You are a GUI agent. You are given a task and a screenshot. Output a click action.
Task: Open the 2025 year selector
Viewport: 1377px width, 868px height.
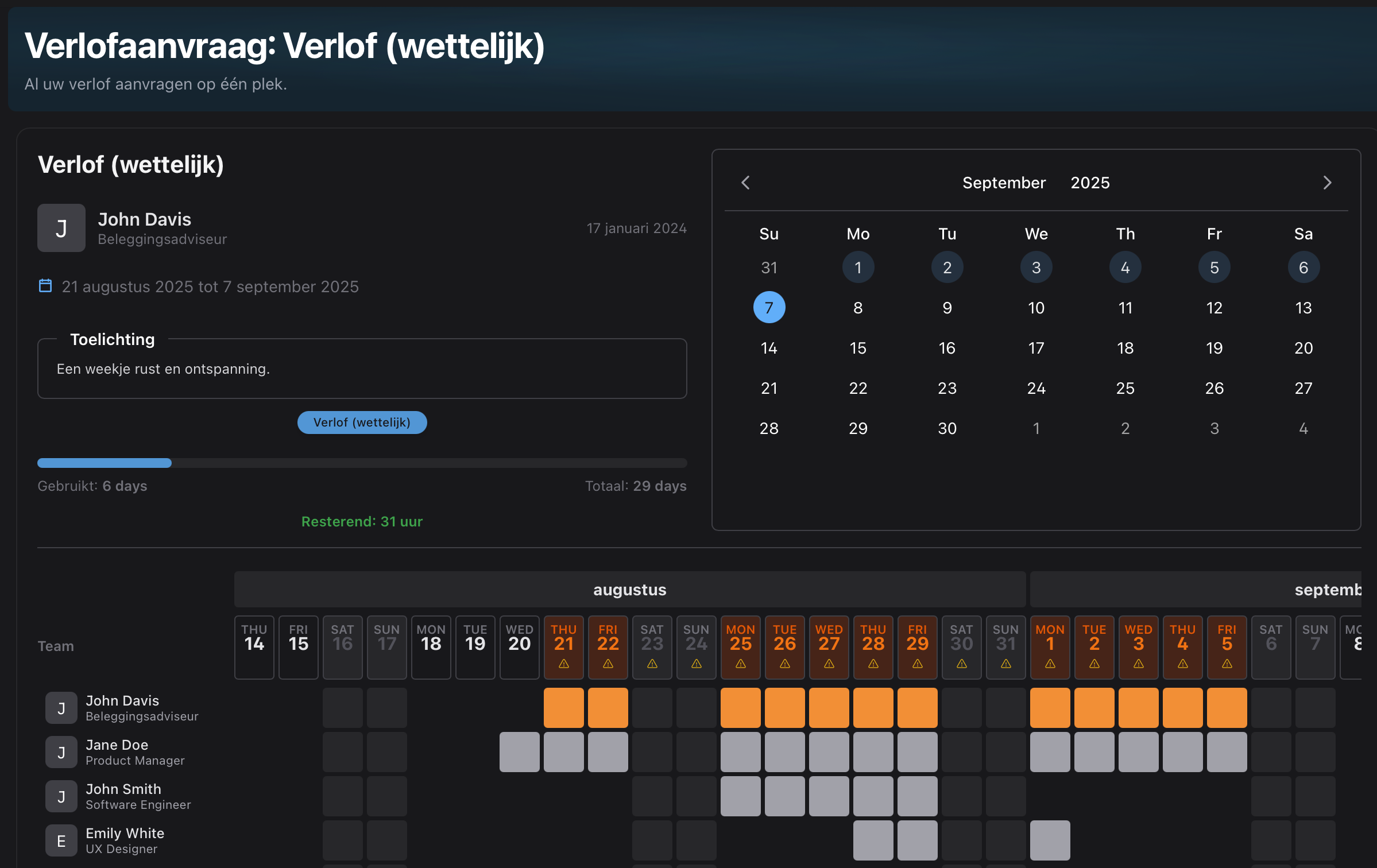click(1090, 183)
